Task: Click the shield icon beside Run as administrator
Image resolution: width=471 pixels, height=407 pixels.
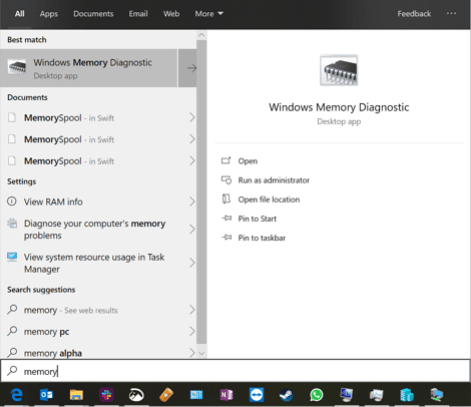Action: (226, 180)
